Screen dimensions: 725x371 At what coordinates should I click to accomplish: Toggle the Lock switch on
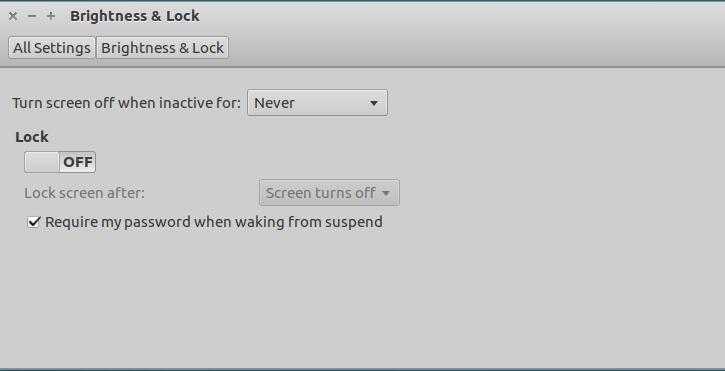[60, 162]
